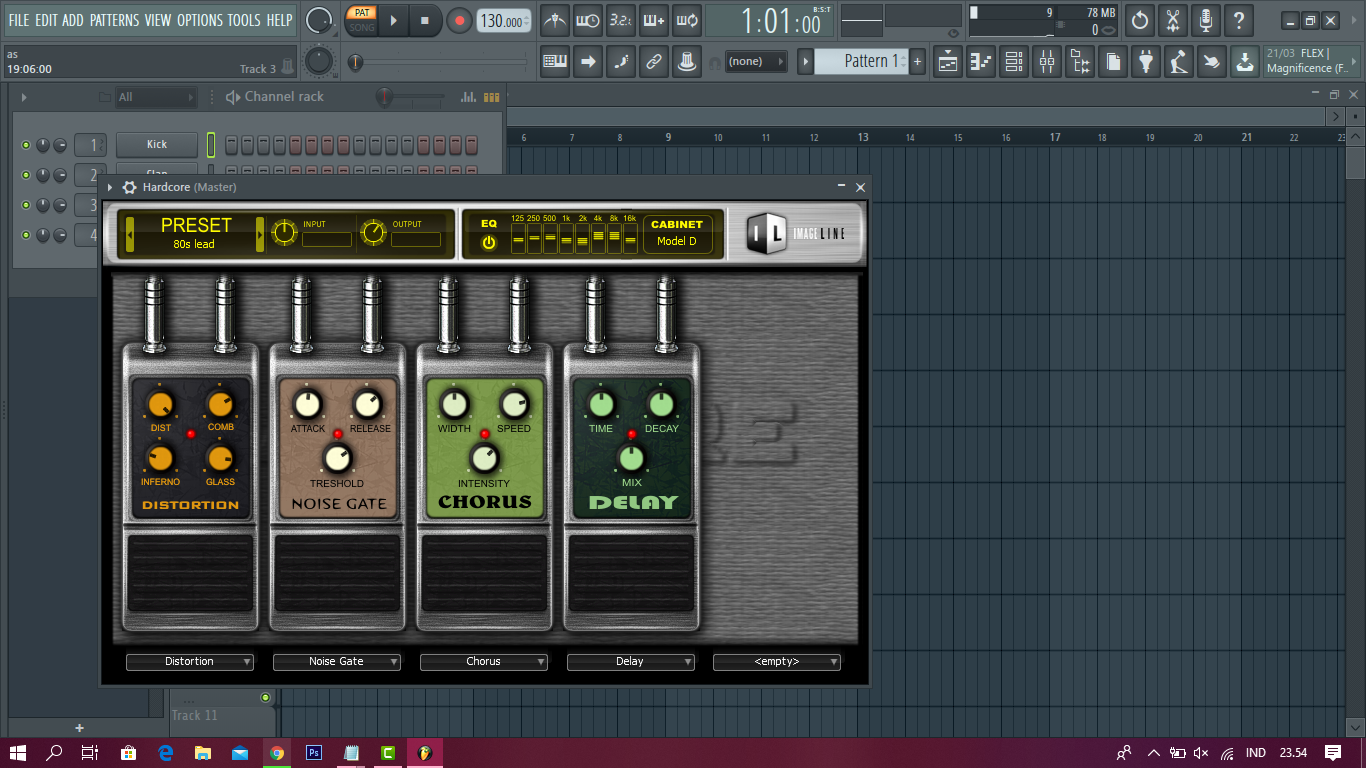
Task: Click the red record button
Action: 459,20
